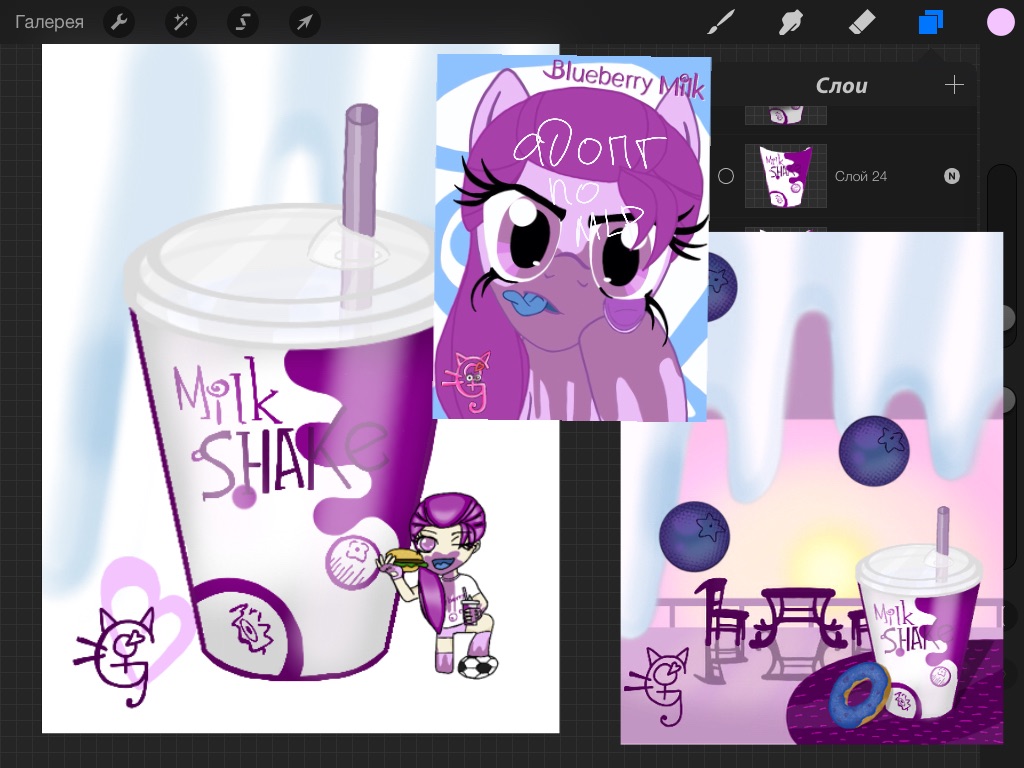The height and width of the screenshot is (768, 1024).
Task: Toggle the Layers panel icon
Action: tap(931, 22)
